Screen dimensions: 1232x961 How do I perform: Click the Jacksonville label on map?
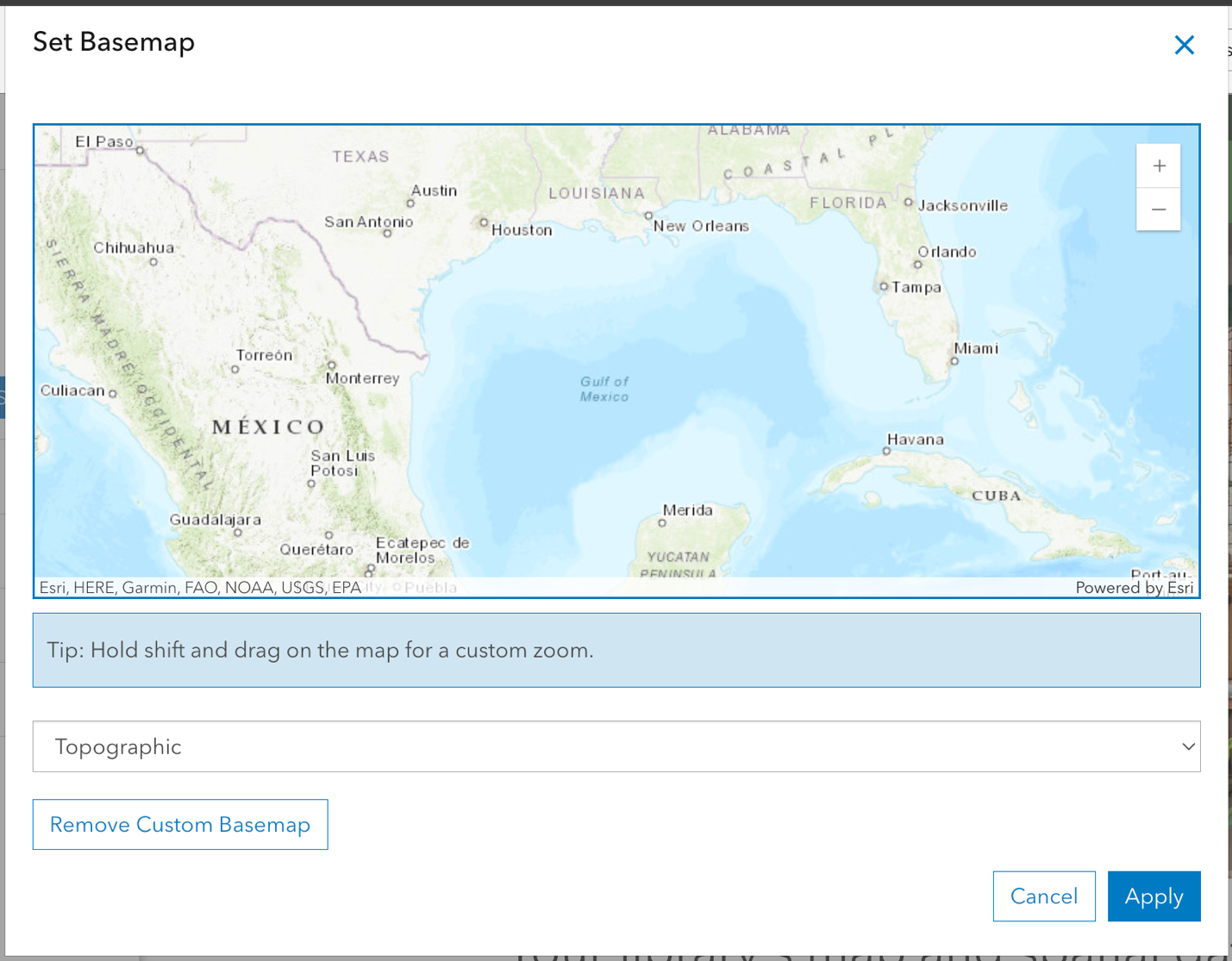[963, 205]
